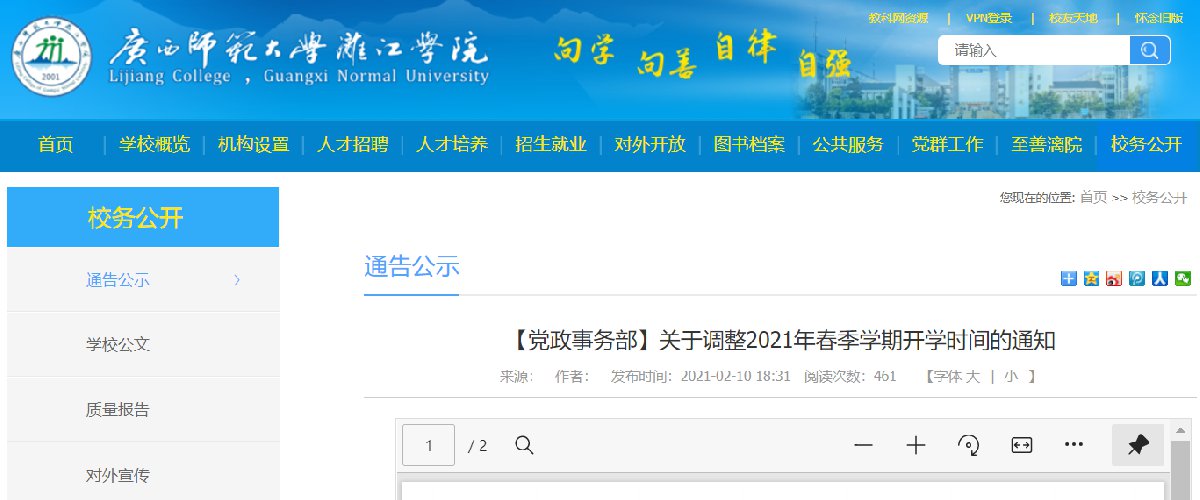Add the article to QQ Zone
Screen dimensions: 1200x500
(x=1091, y=279)
